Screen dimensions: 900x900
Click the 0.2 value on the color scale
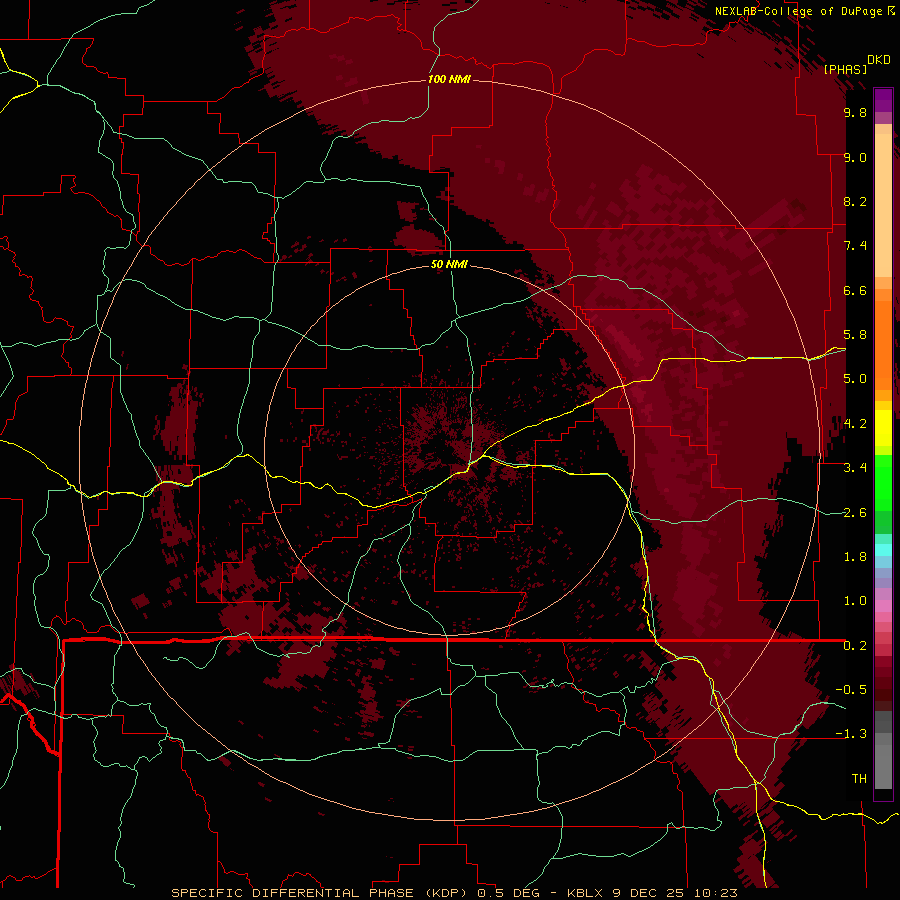tap(855, 646)
